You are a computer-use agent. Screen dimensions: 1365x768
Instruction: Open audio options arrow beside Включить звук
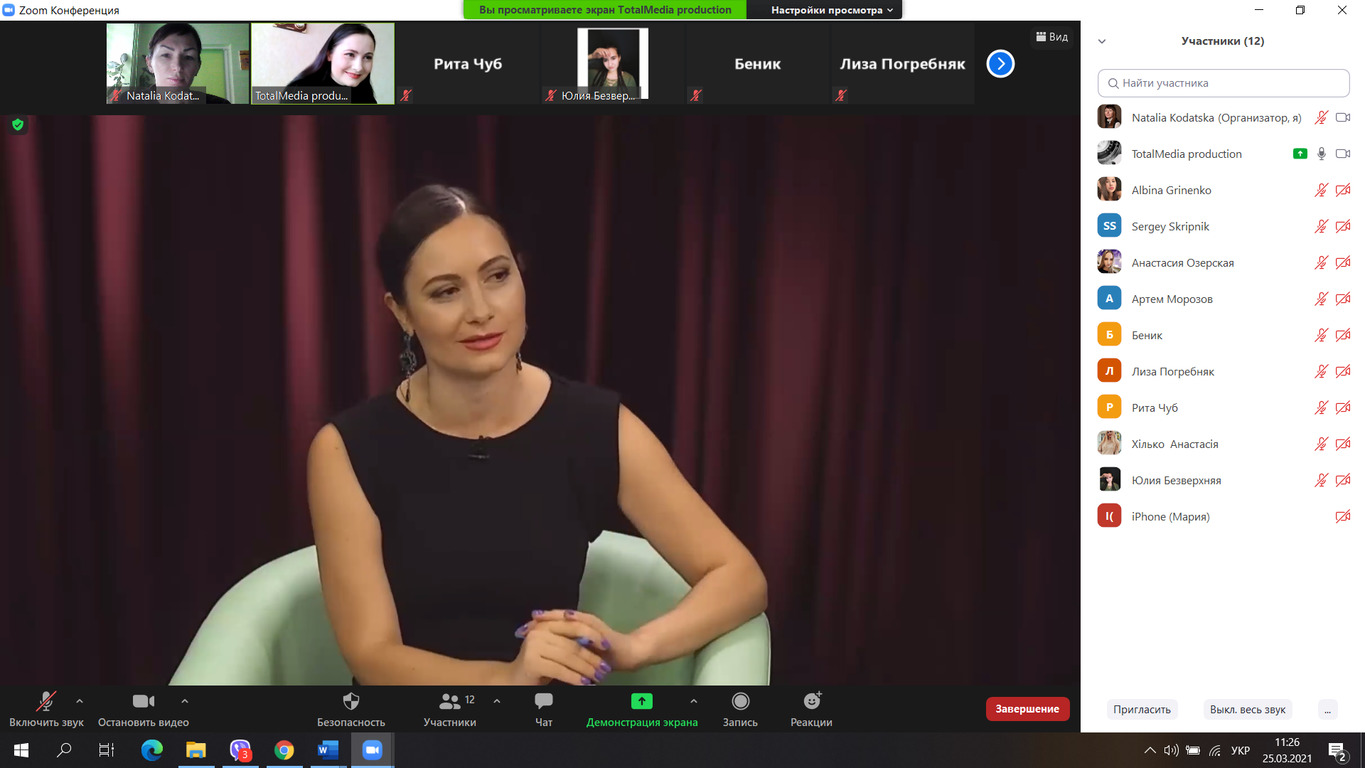(x=79, y=701)
